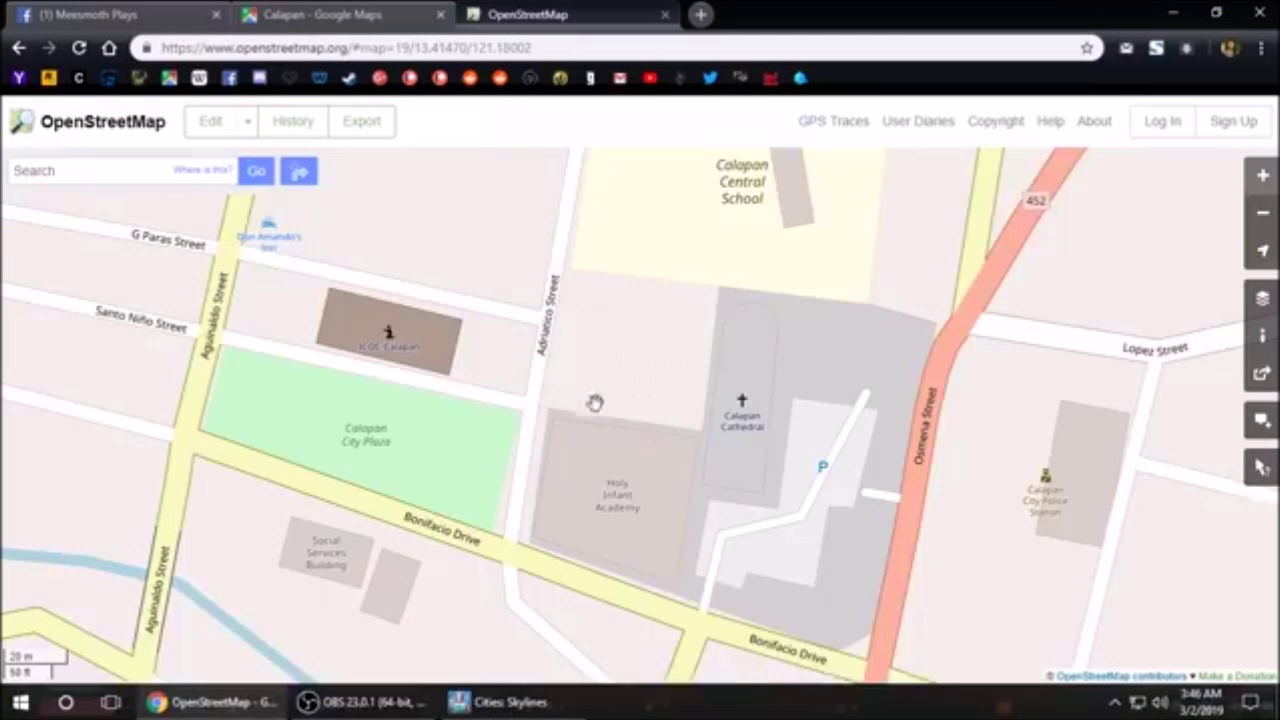The height and width of the screenshot is (720, 1280).
Task: Open the Export tab
Action: 362,121
